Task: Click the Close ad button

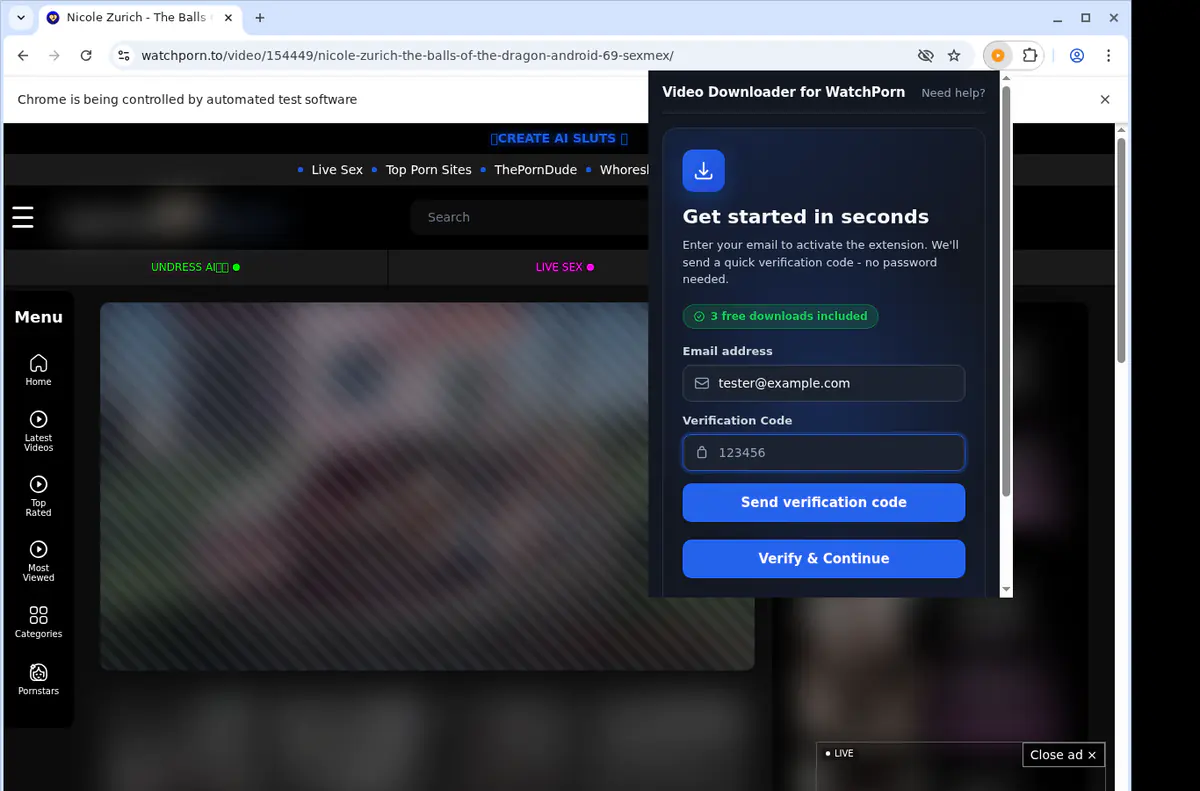Action: (x=1064, y=755)
